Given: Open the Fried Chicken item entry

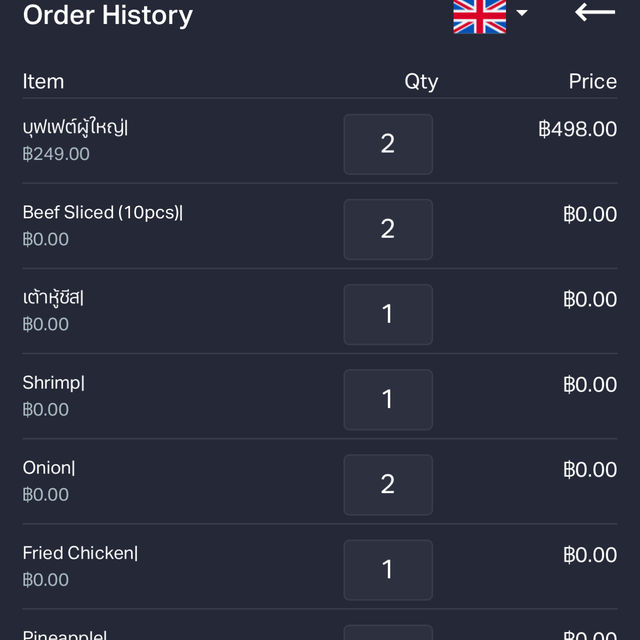Looking at the screenshot, I should tap(80, 553).
